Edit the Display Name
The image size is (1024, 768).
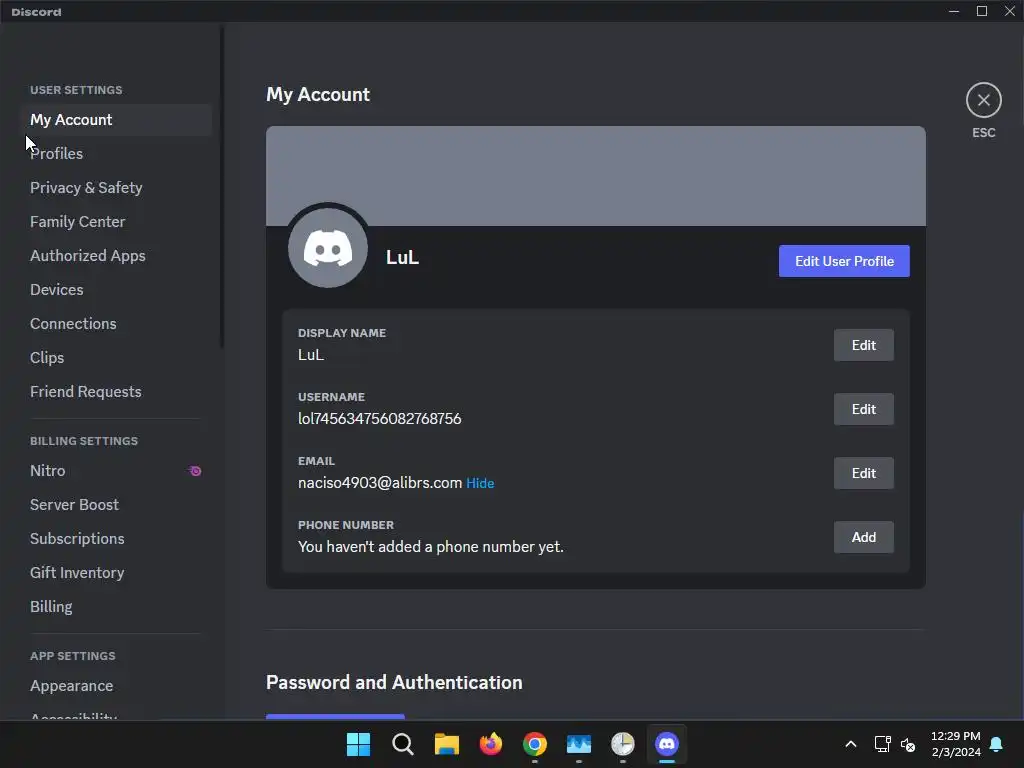pos(863,345)
